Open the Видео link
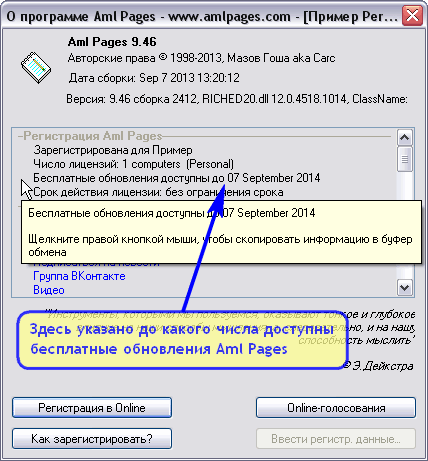 point(49,290)
